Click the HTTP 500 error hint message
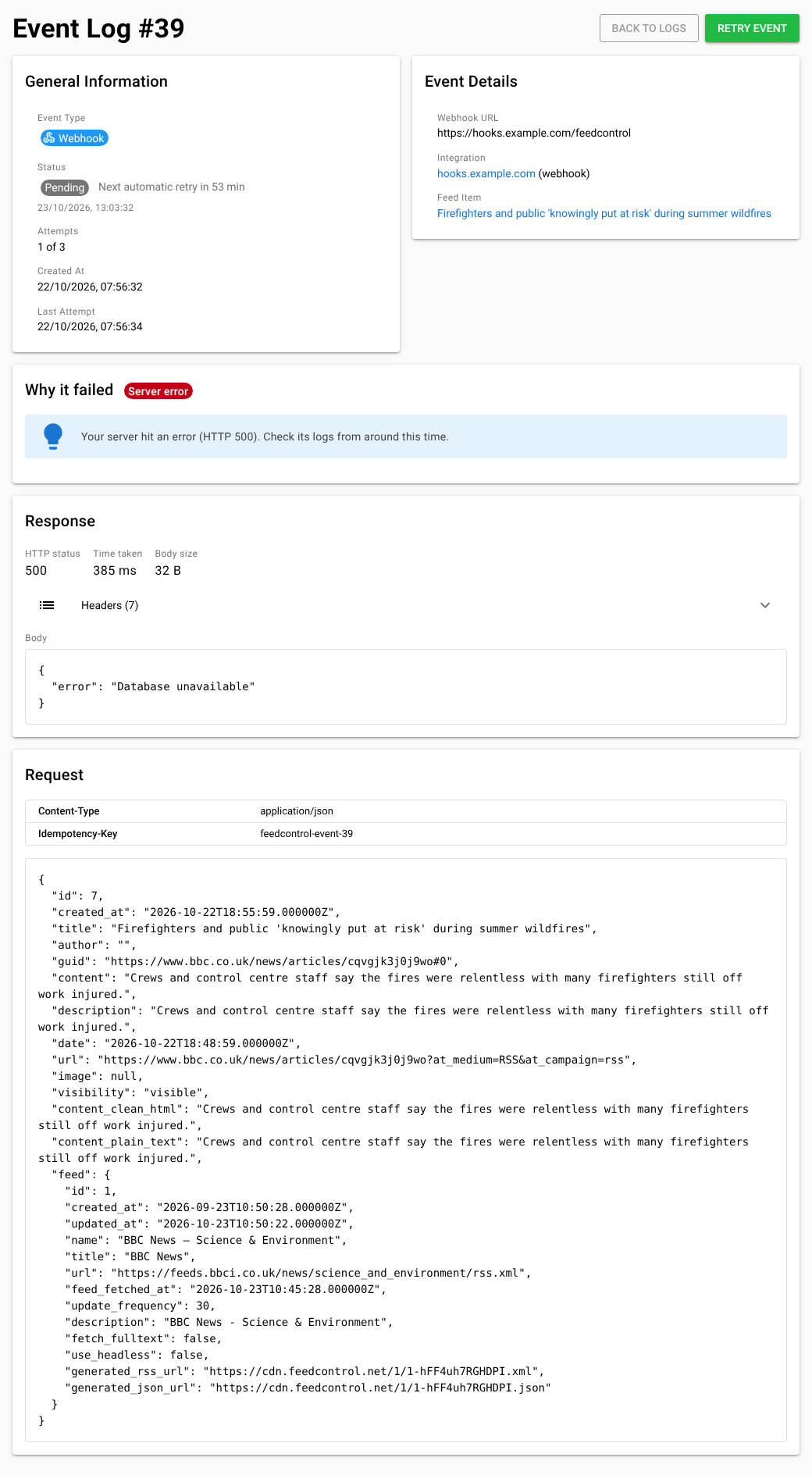The width and height of the screenshot is (812, 1475). pyautogui.click(x=265, y=436)
